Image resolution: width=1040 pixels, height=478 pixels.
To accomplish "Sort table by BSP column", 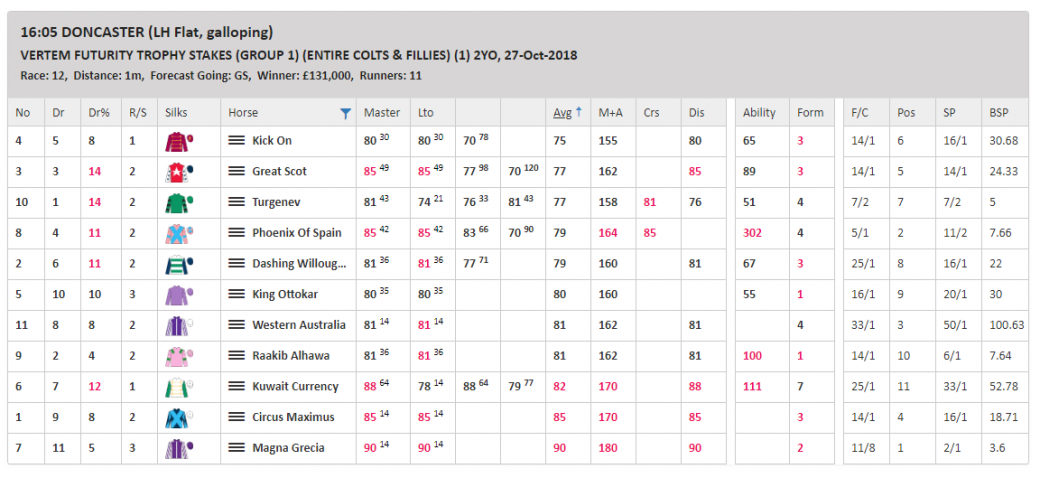I will [999, 113].
